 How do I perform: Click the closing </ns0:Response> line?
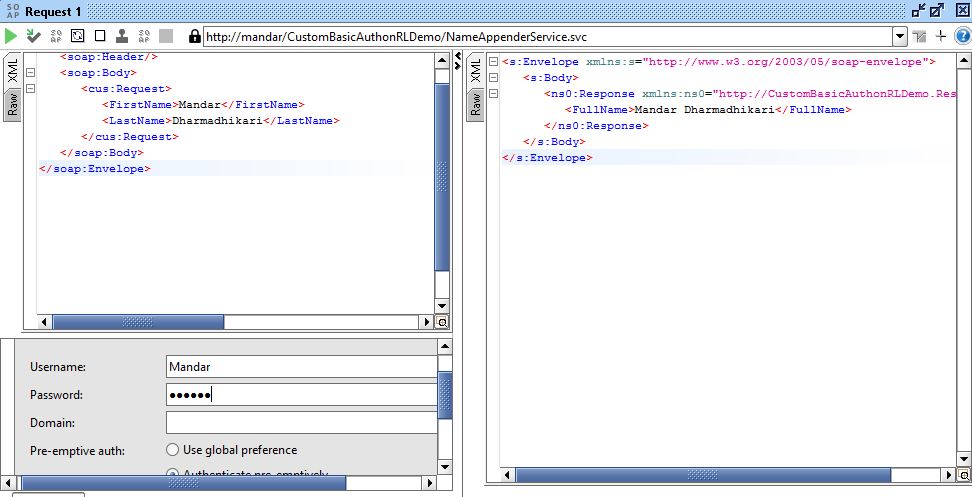tap(596, 126)
